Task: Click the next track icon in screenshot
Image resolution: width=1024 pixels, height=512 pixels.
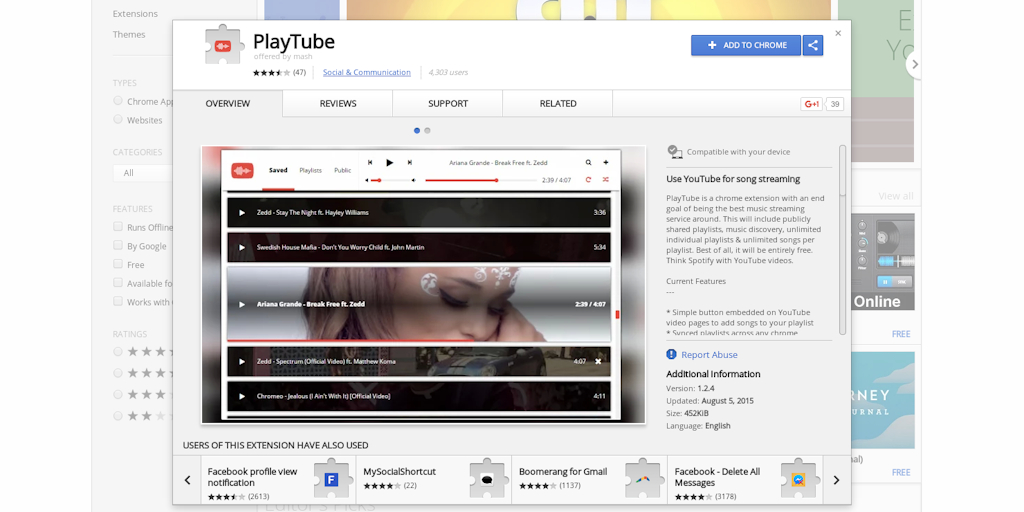Action: [x=409, y=163]
